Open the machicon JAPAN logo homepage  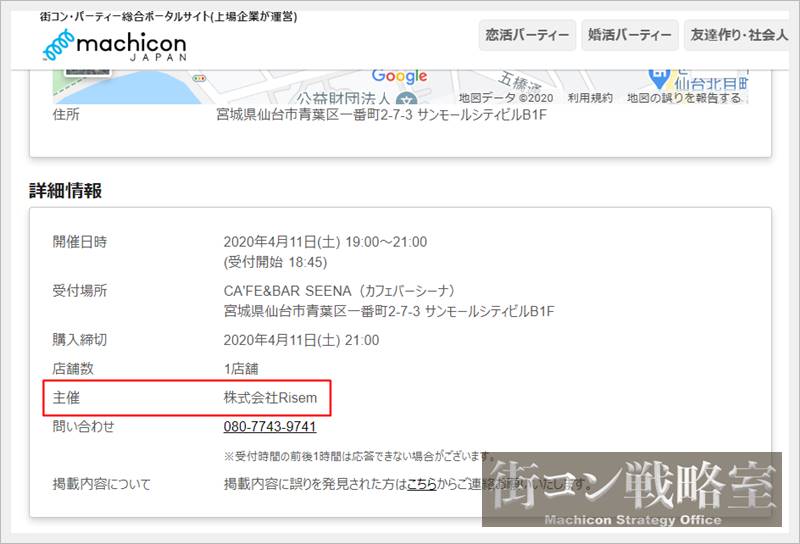click(115, 46)
